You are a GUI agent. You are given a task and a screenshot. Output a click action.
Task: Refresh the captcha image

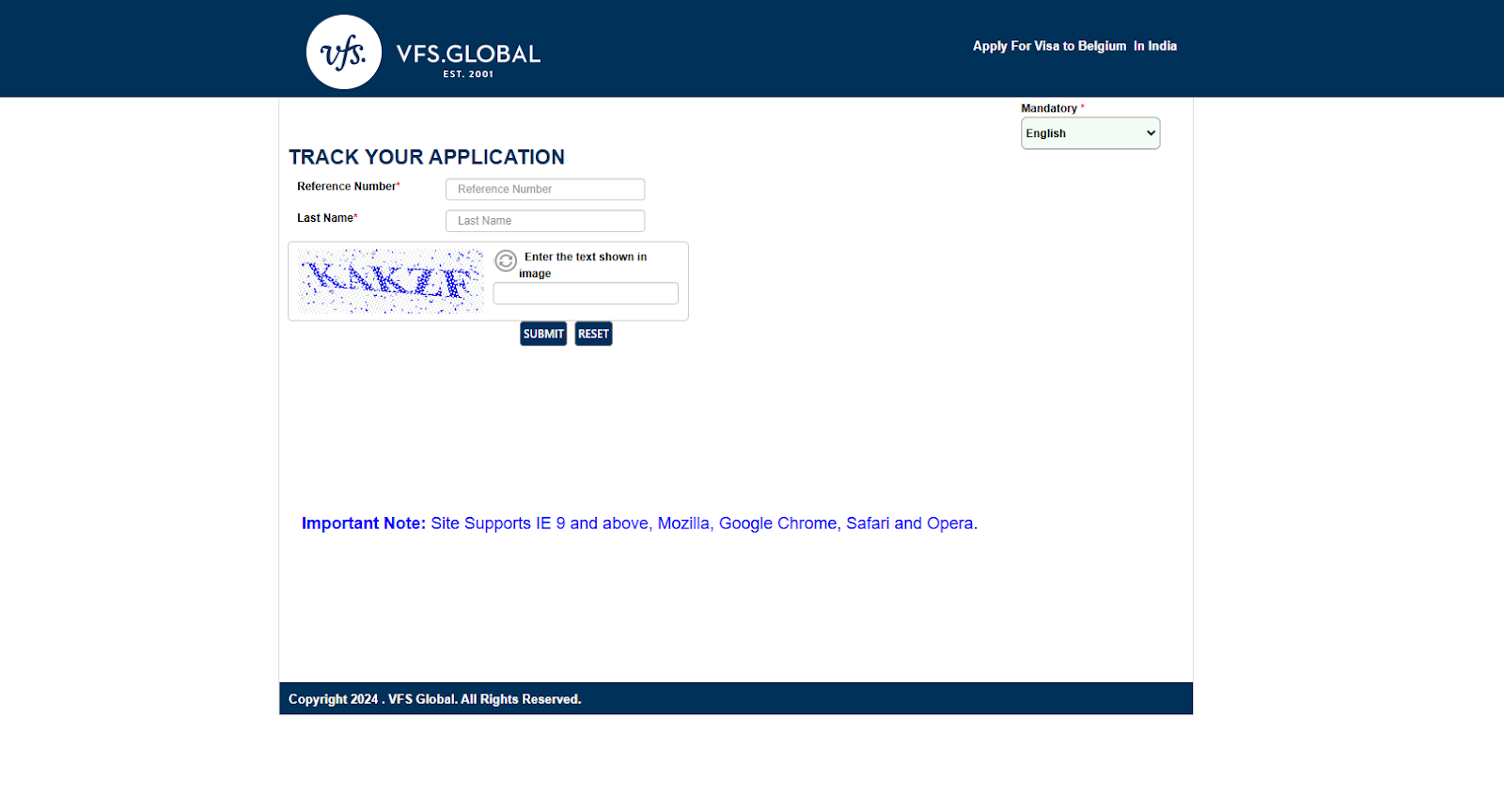point(506,260)
